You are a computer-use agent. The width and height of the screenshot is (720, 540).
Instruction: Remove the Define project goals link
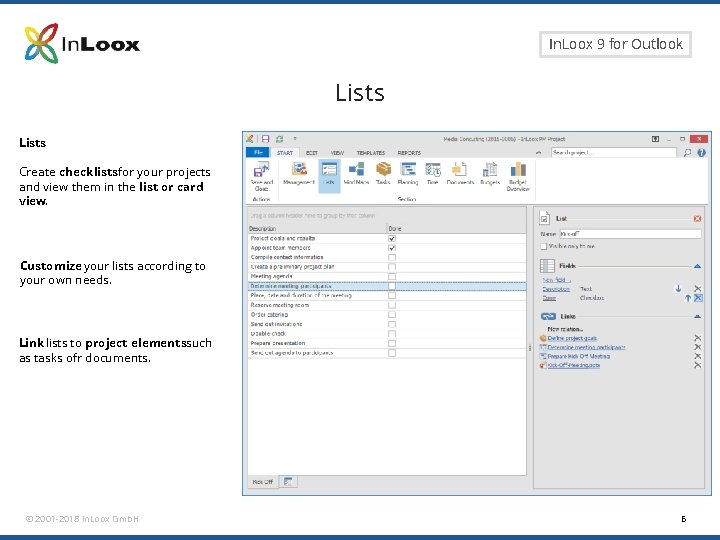tap(698, 338)
